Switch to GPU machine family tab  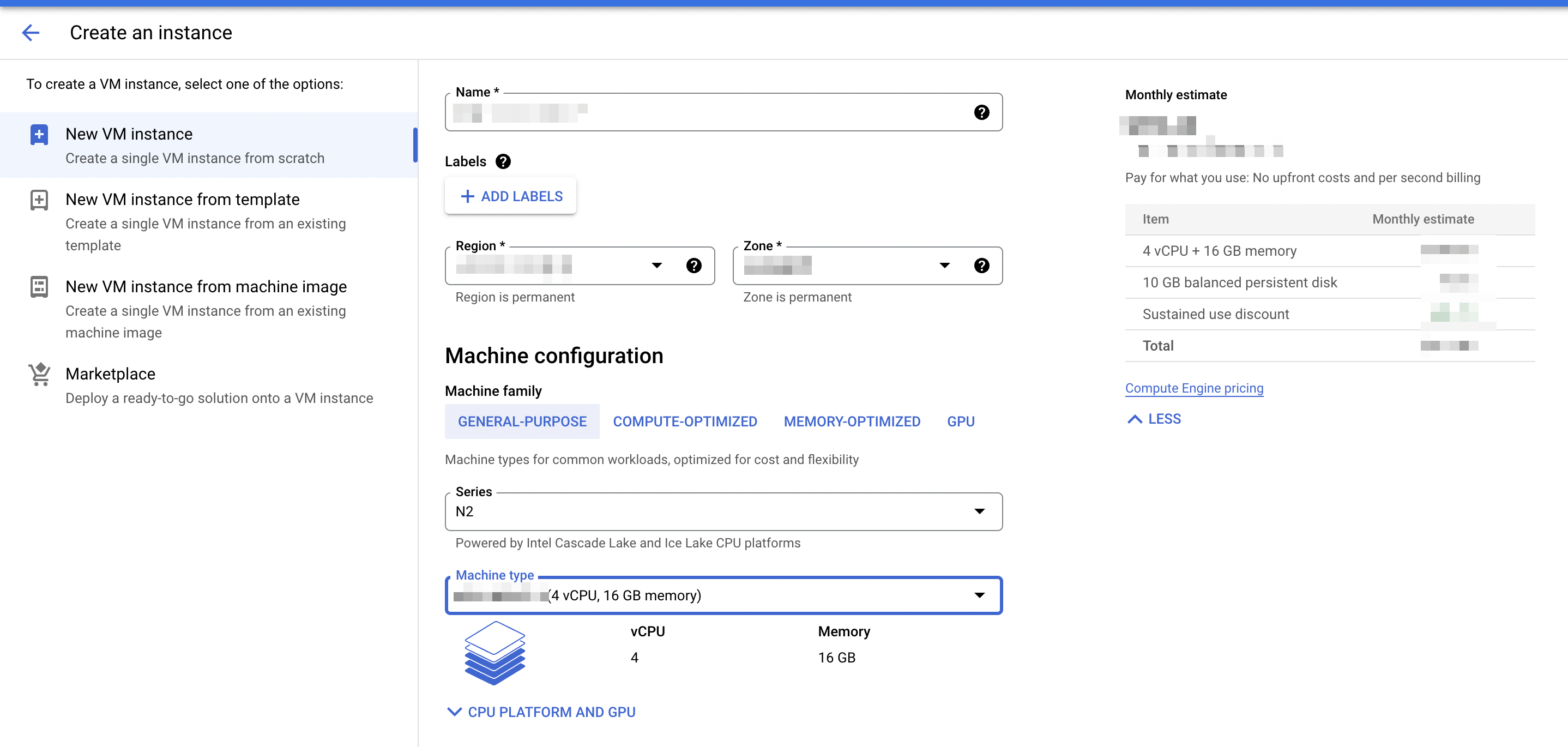961,421
